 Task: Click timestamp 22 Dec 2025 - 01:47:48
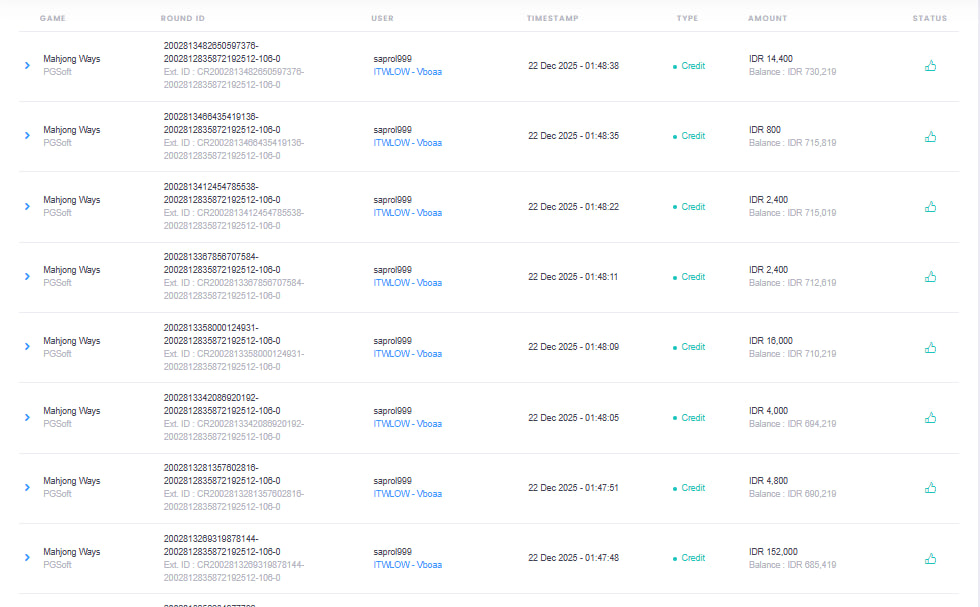point(573,558)
